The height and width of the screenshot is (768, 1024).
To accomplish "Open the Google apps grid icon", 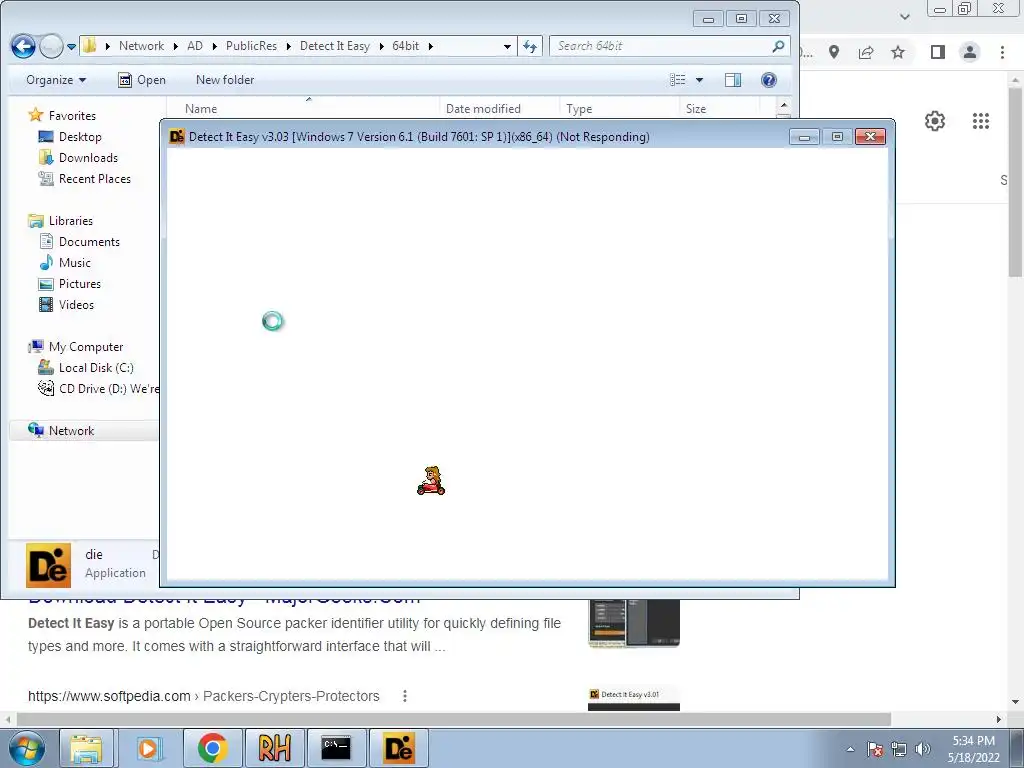I will [x=981, y=121].
